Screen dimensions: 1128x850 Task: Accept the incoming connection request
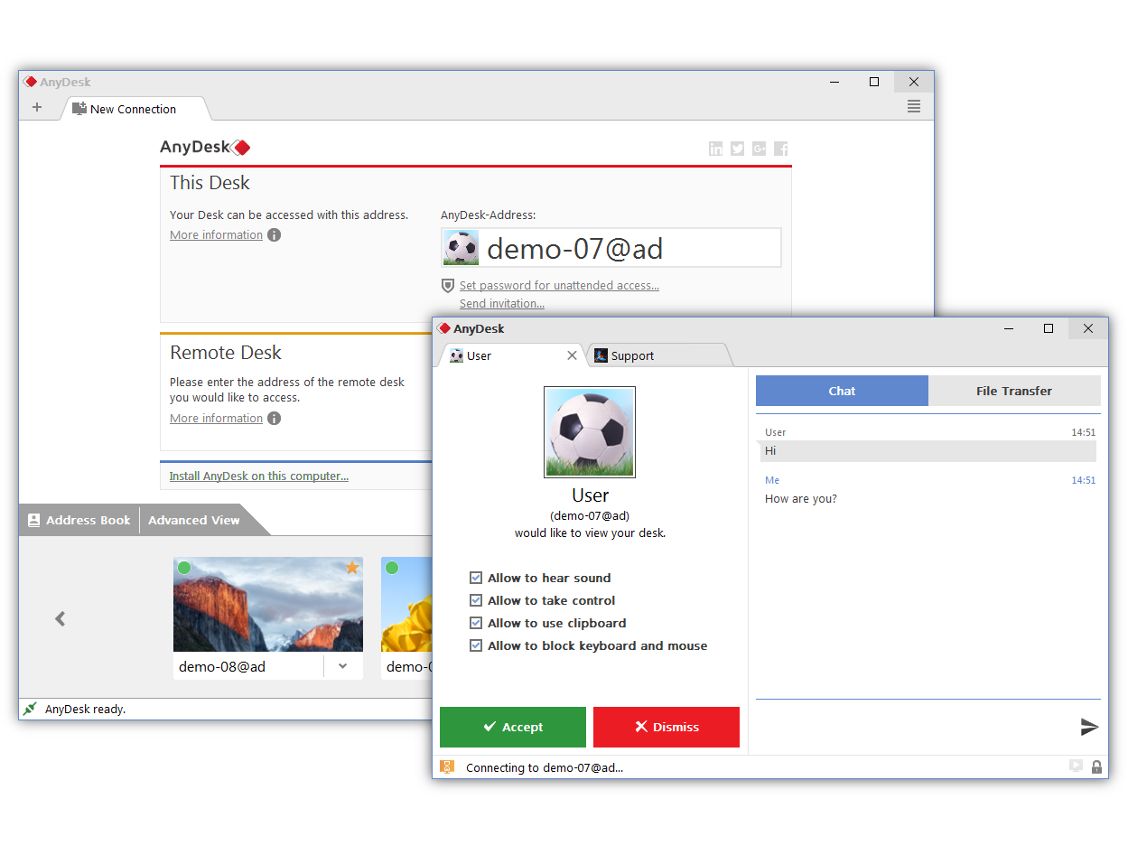coord(512,727)
